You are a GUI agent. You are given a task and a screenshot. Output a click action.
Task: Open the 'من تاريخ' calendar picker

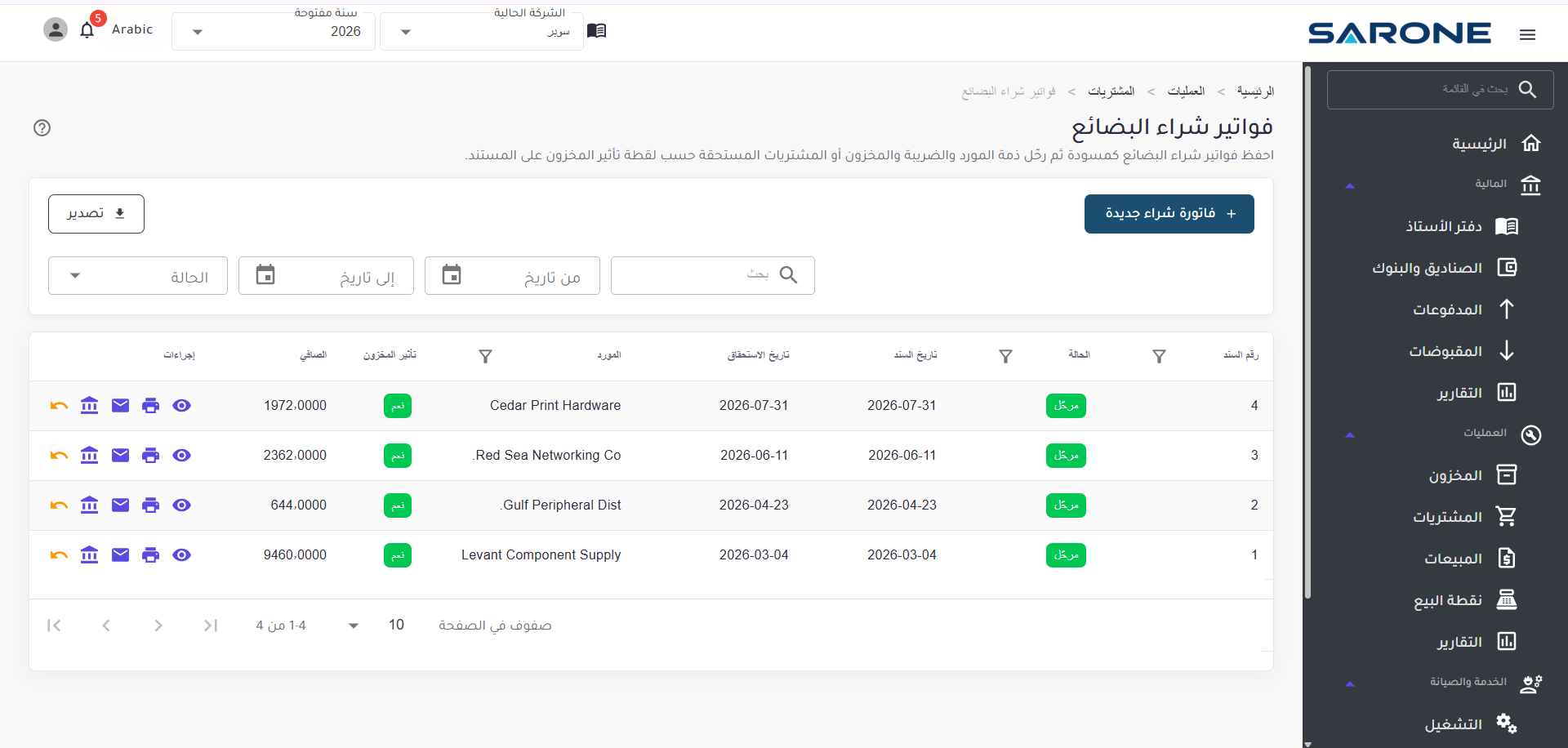tap(452, 275)
